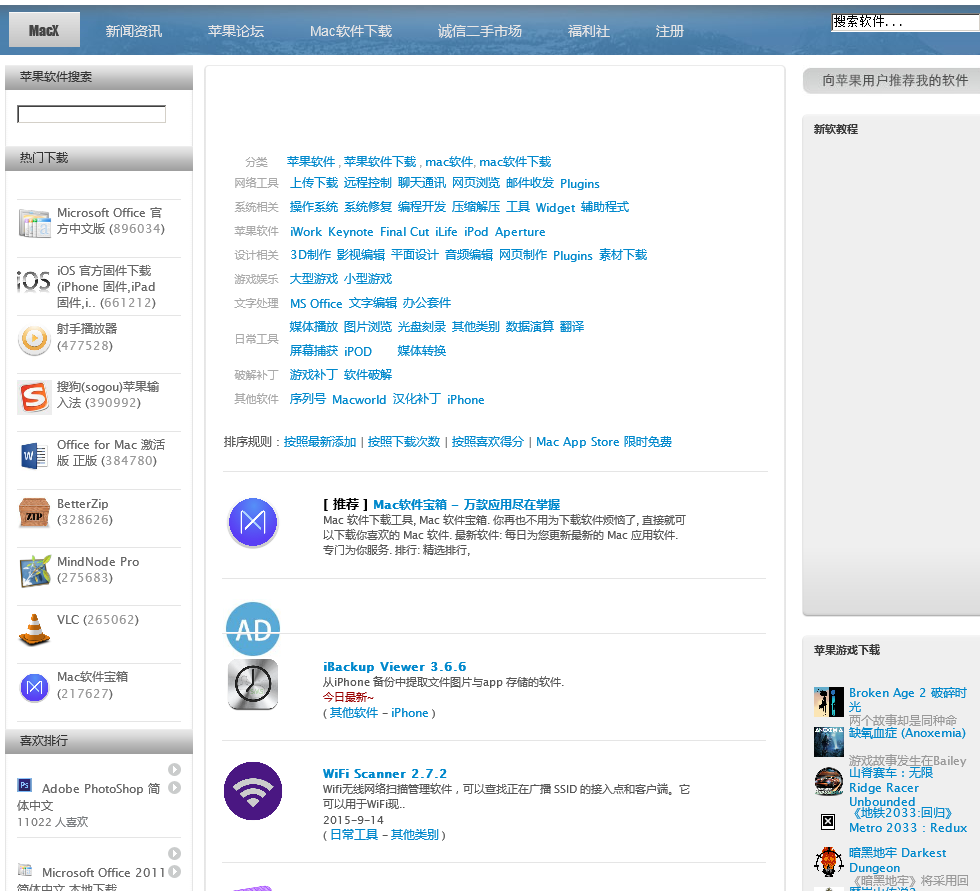The height and width of the screenshot is (891, 980).
Task: Click the Word icon for Office for Mac
Action: click(34, 455)
